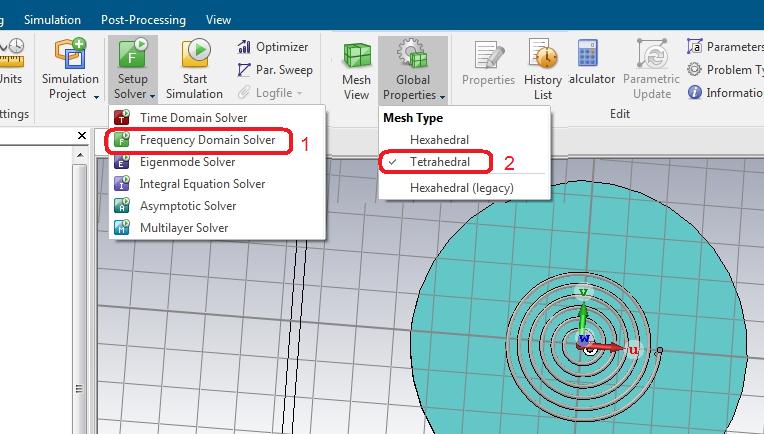764x434 pixels.
Task: Expand the Logfile dropdown arrow
Action: (300, 93)
